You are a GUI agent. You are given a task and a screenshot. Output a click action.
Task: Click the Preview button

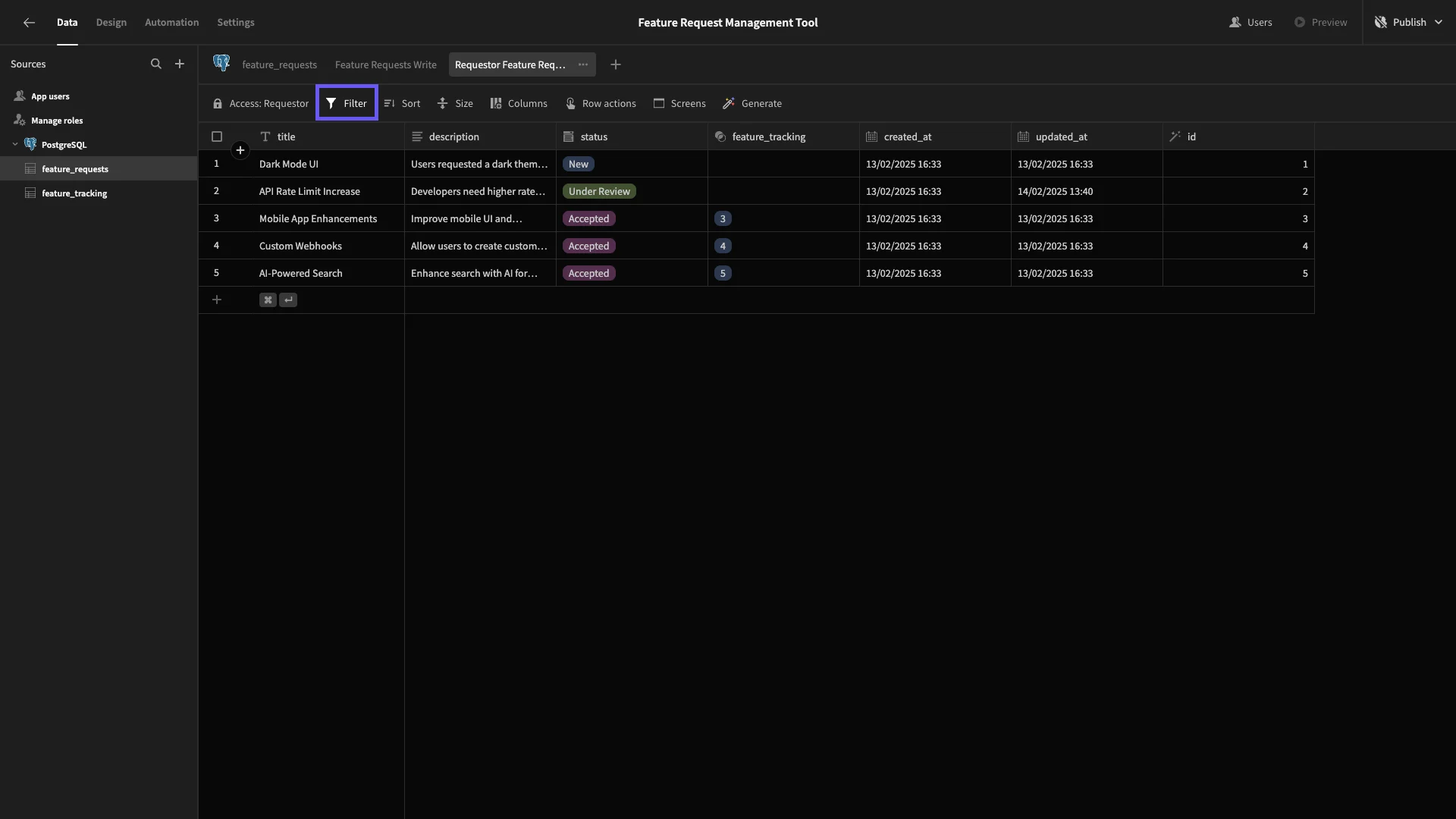(x=1320, y=23)
